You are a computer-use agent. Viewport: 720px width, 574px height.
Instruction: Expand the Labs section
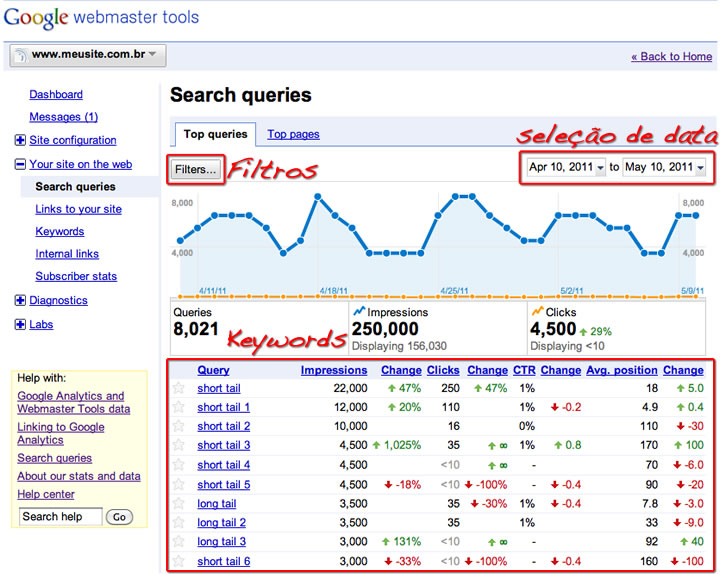20,325
